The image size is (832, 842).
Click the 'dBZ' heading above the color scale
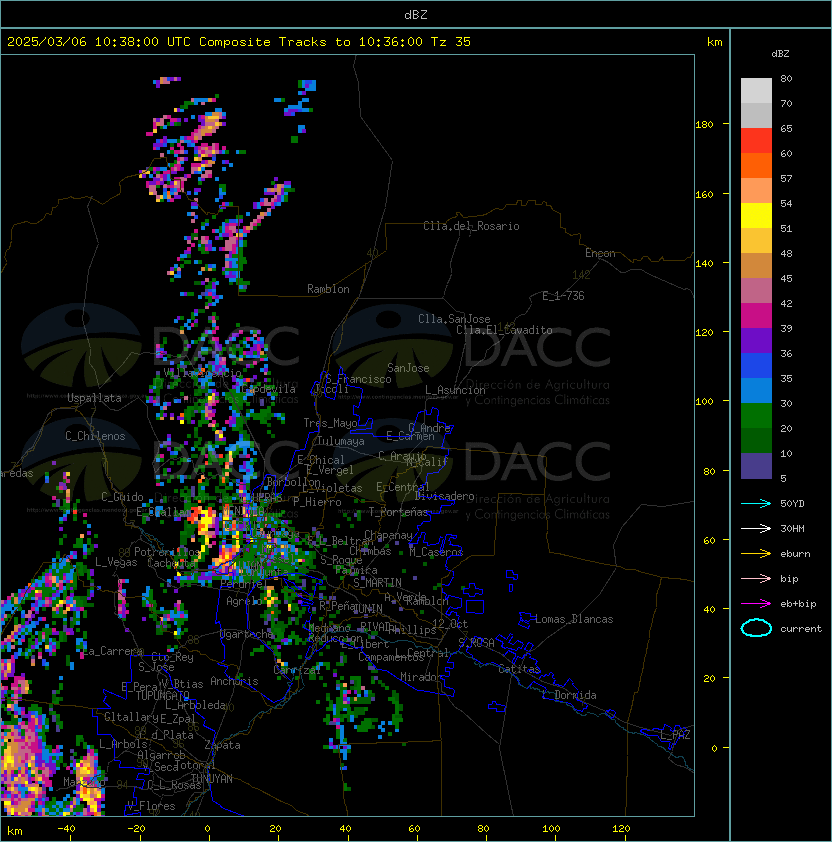pyautogui.click(x=780, y=54)
